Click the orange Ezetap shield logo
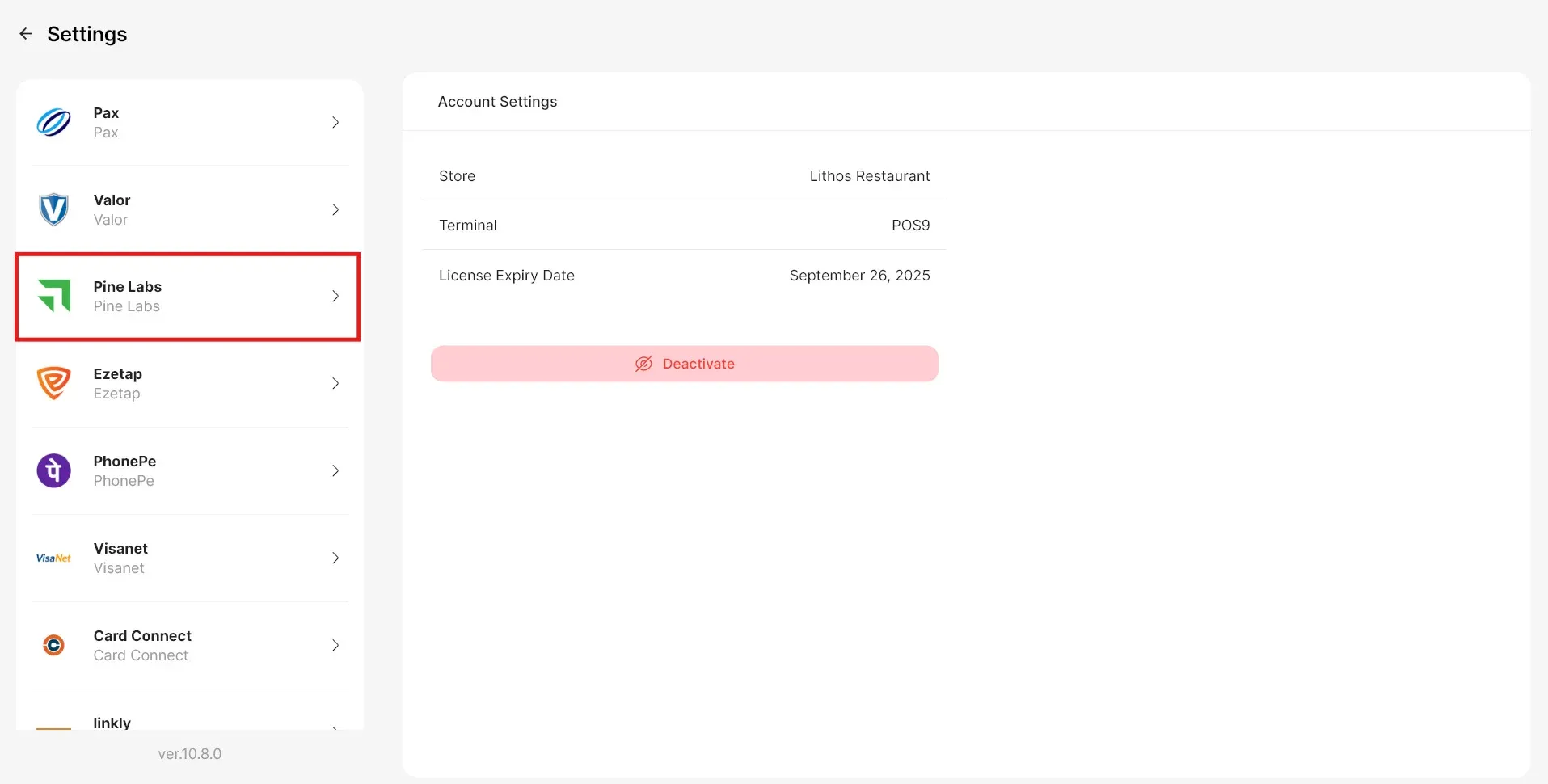This screenshot has width=1548, height=784. coord(53,383)
